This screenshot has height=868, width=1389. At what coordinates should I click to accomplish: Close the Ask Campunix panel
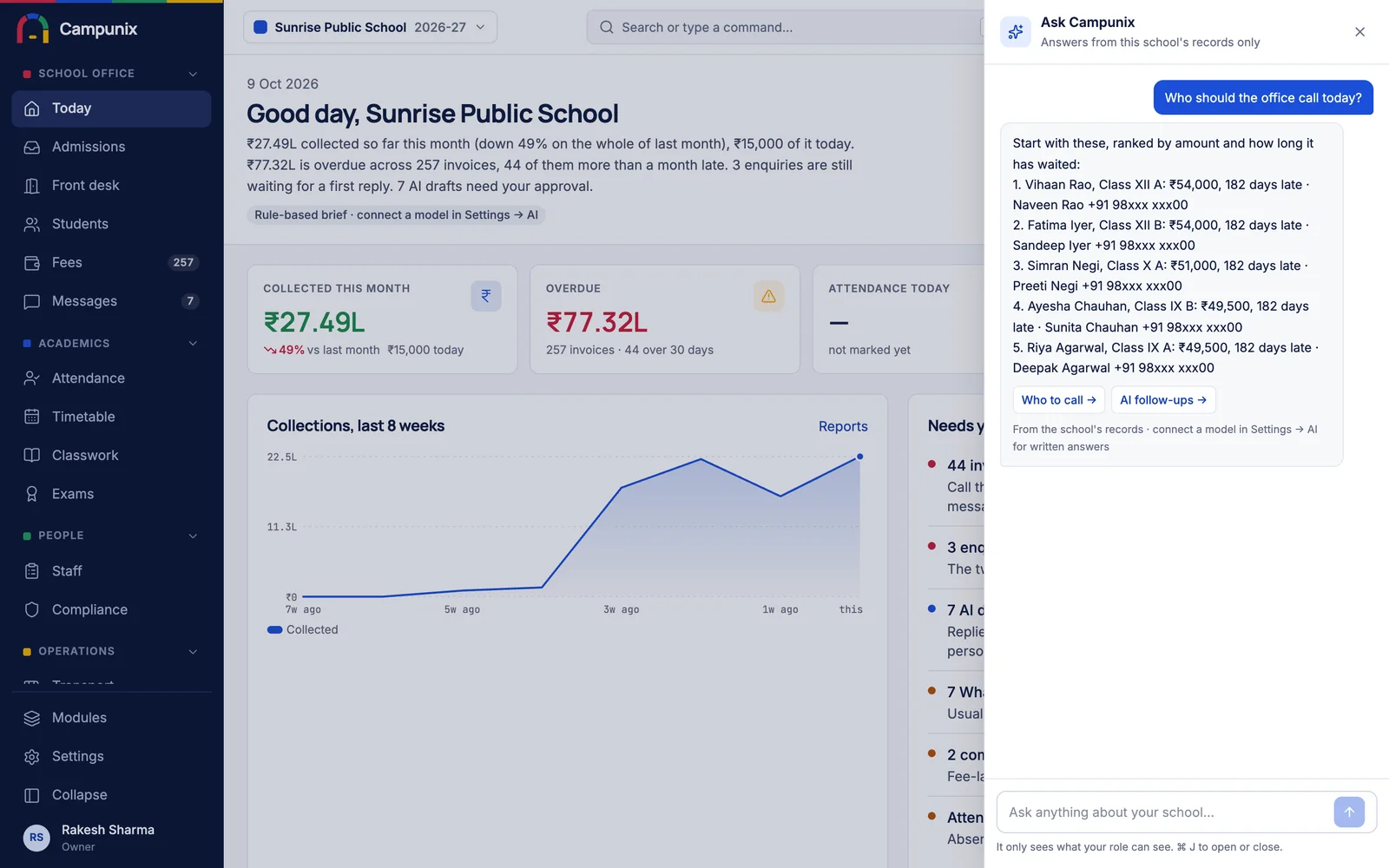(1359, 32)
